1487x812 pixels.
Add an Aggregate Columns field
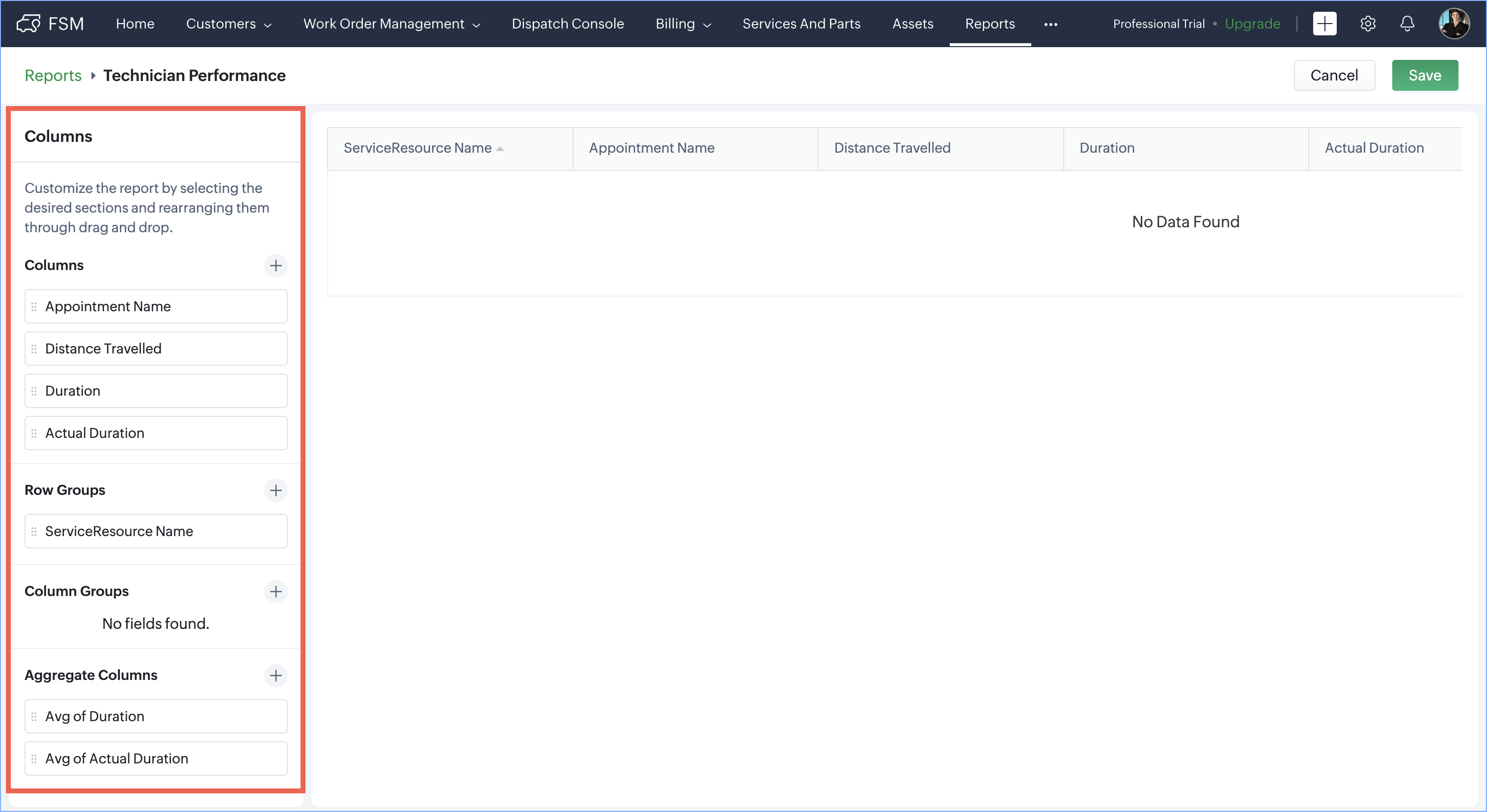click(x=275, y=675)
